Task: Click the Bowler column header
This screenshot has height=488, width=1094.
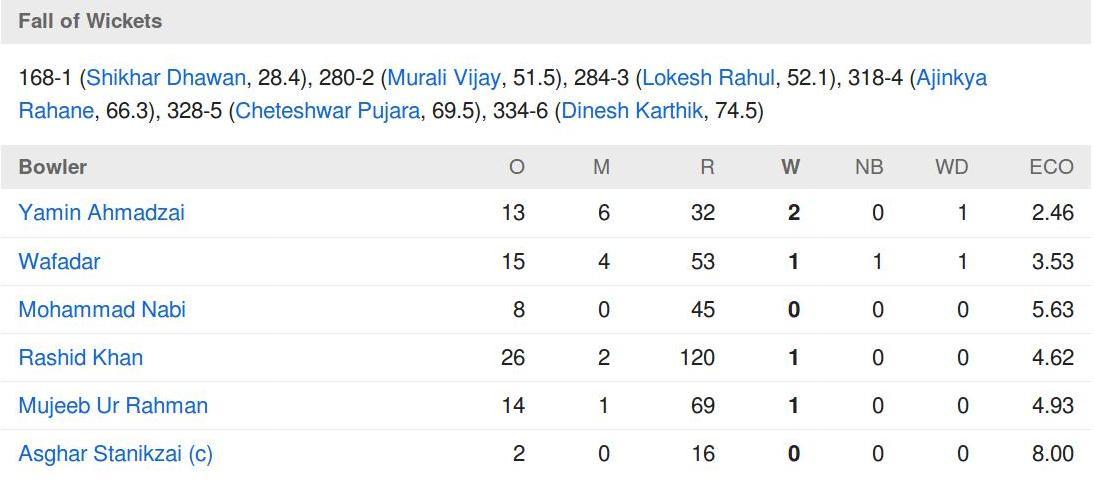Action: (53, 167)
